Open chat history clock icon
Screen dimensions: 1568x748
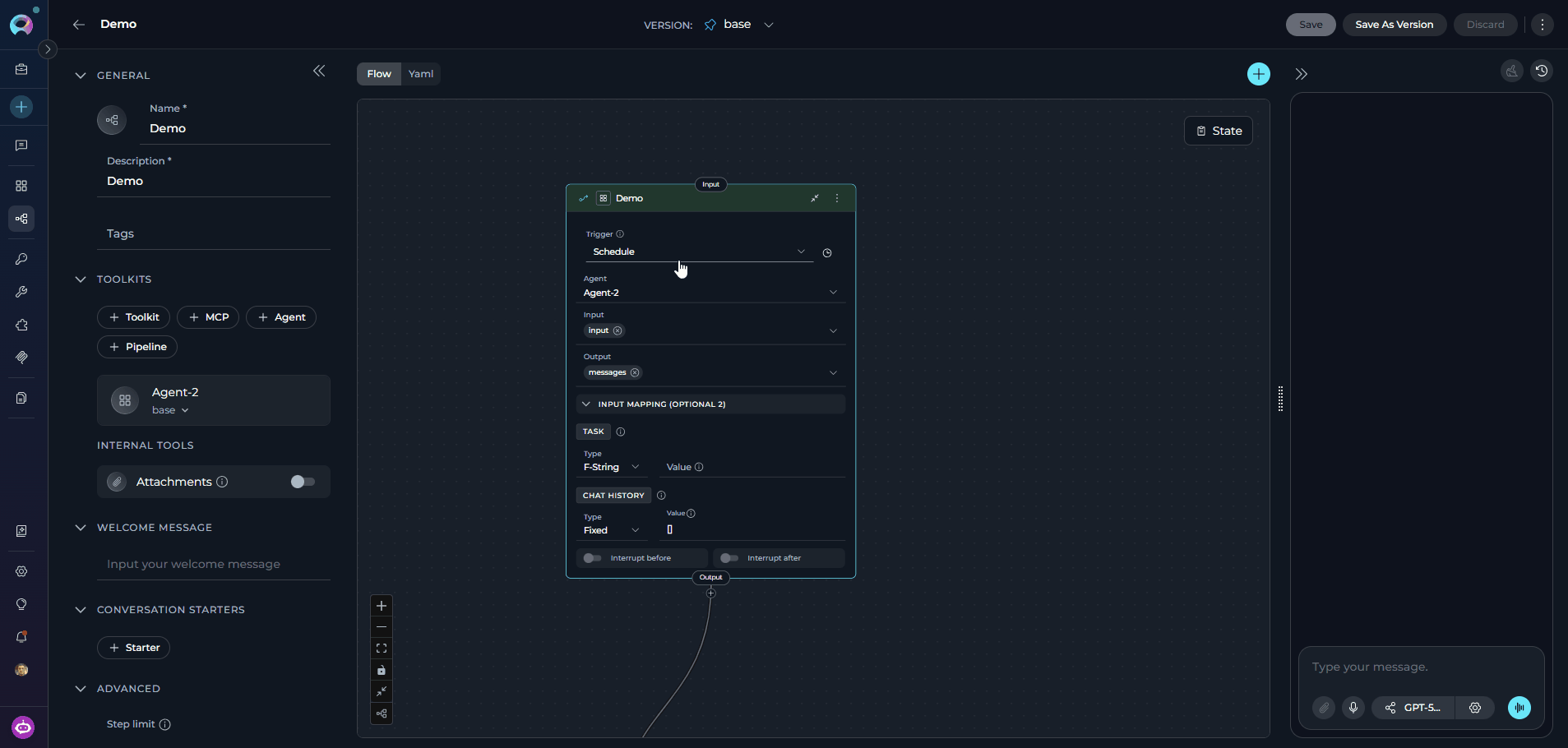[1542, 72]
